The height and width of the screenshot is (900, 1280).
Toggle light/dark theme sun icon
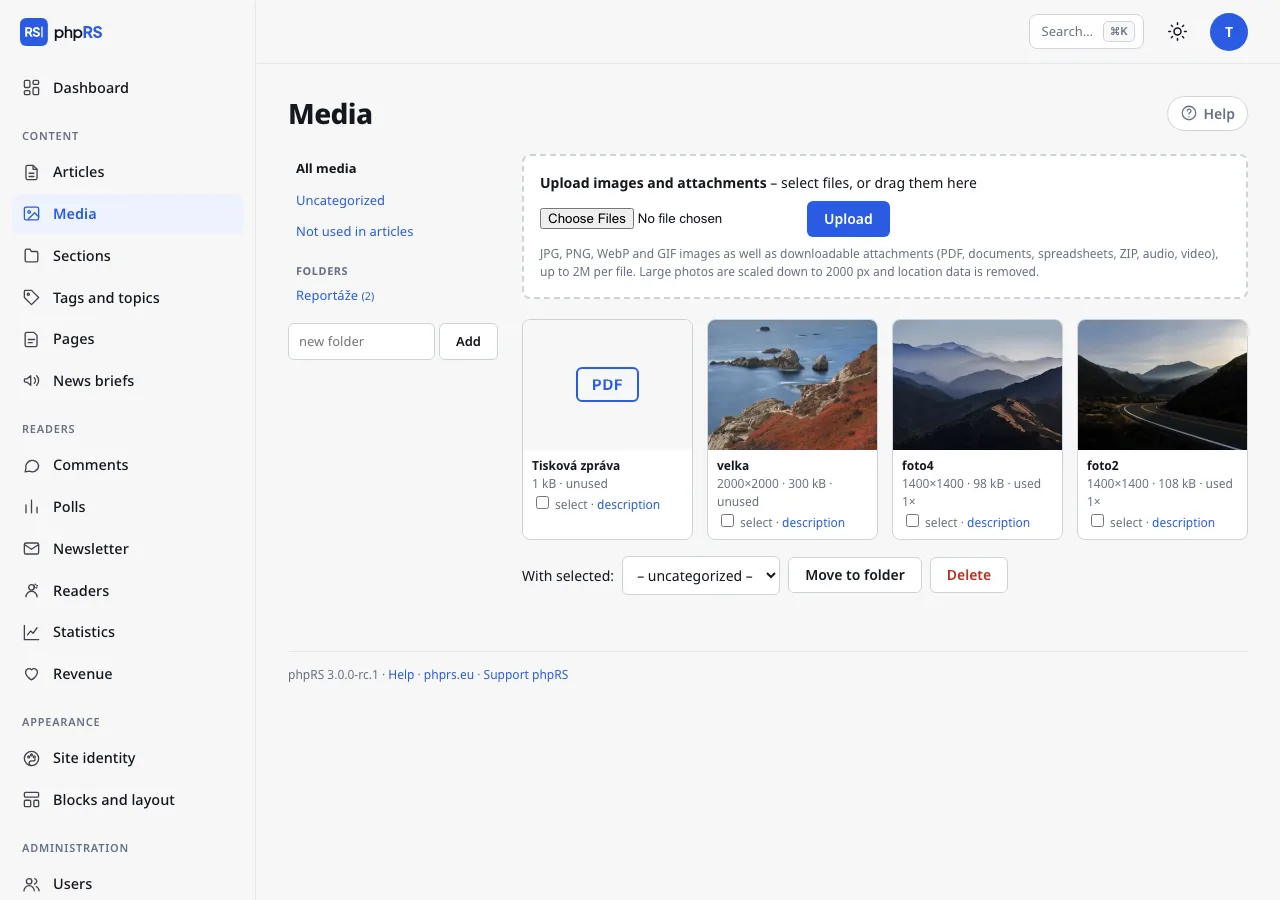pyautogui.click(x=1178, y=32)
